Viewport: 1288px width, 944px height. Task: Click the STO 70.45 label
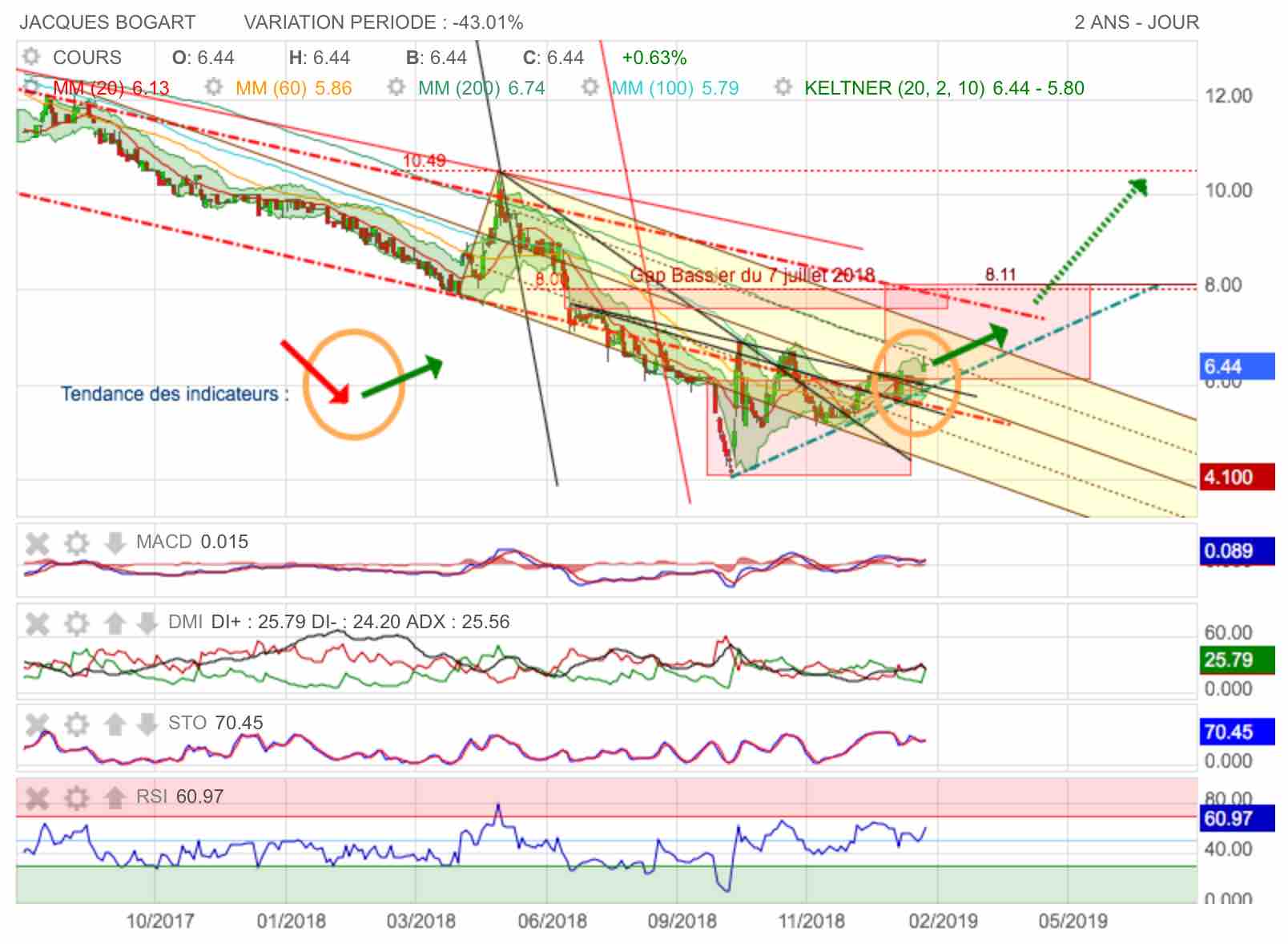point(215,723)
